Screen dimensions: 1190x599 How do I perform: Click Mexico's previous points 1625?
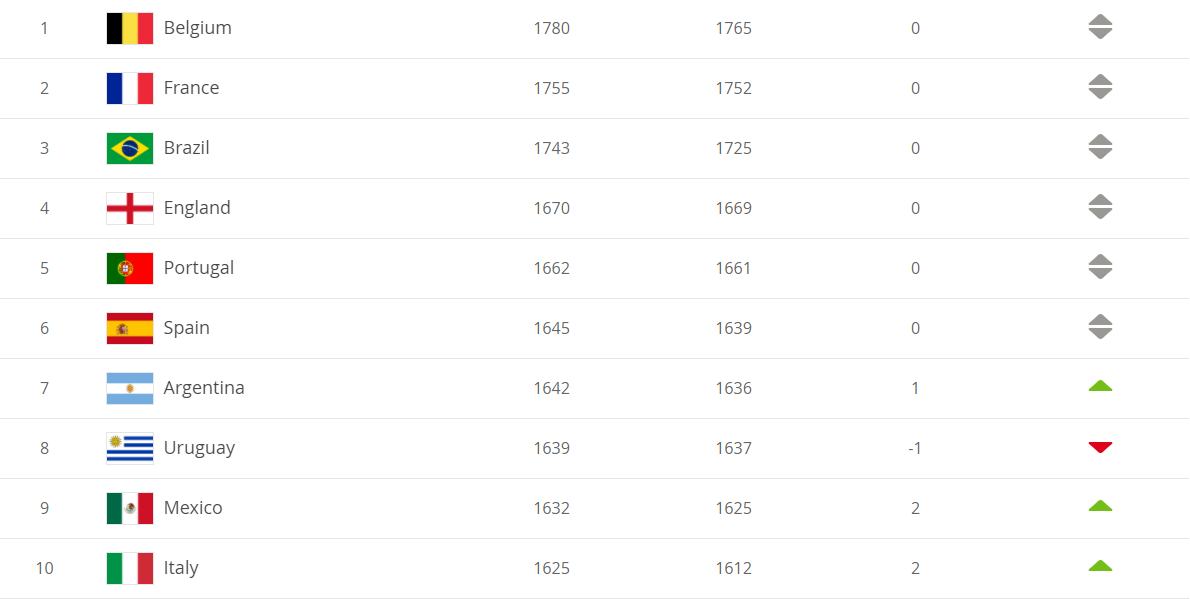tap(734, 508)
